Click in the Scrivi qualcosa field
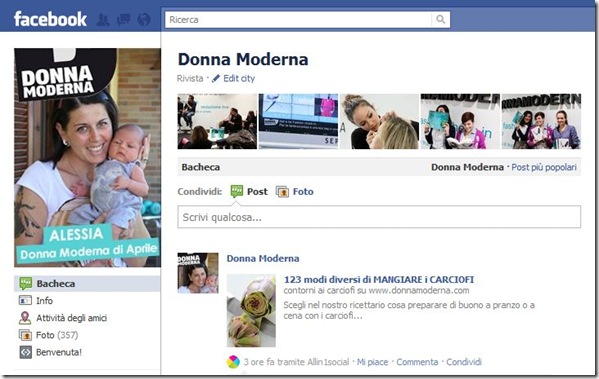The width and height of the screenshot is (599, 379). (379, 217)
